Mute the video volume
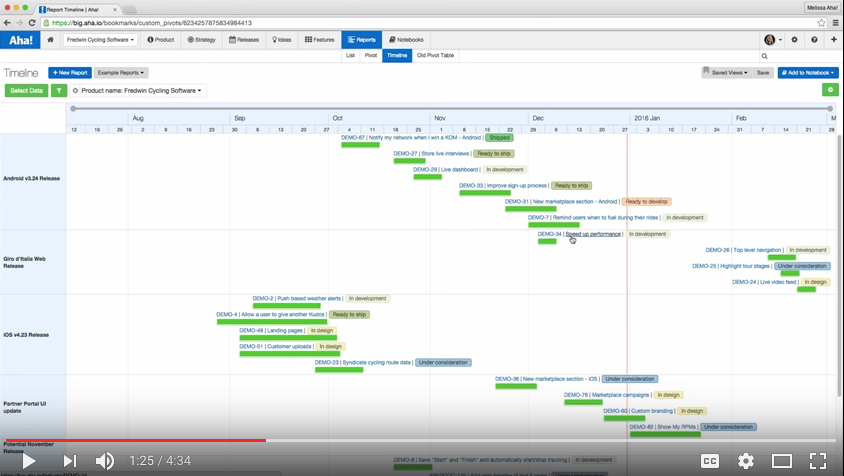The width and height of the screenshot is (844, 476). coord(105,461)
